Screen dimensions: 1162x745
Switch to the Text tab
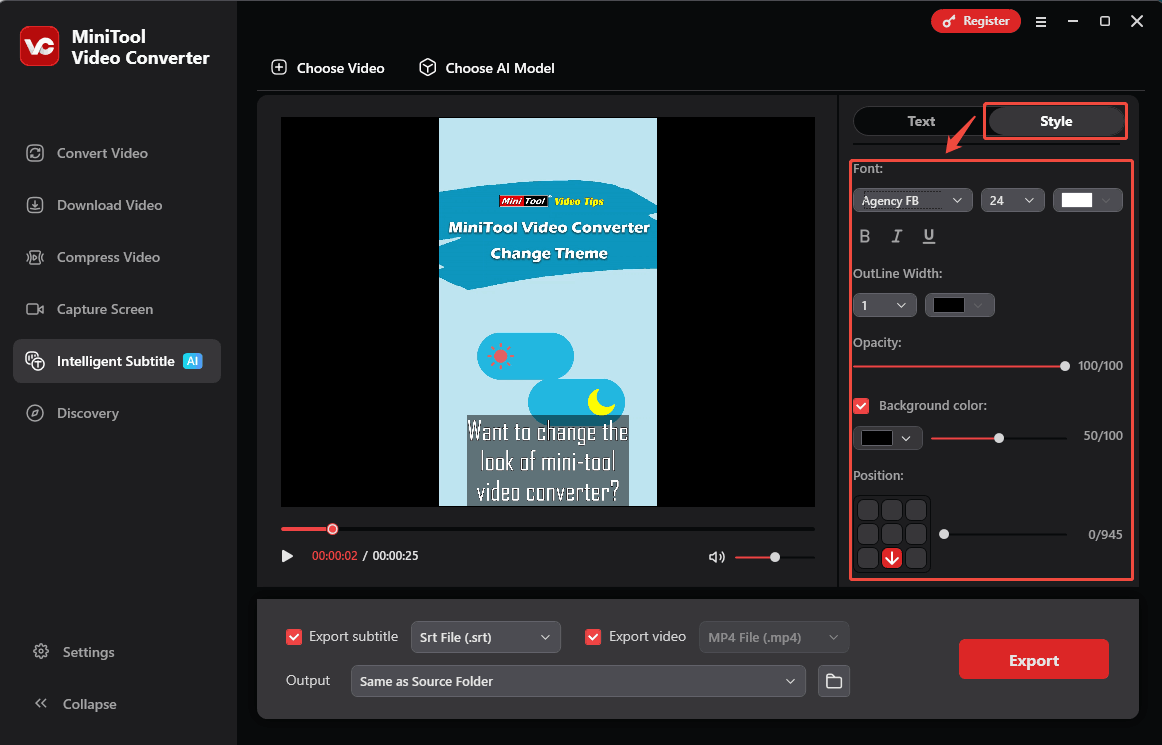coord(920,121)
